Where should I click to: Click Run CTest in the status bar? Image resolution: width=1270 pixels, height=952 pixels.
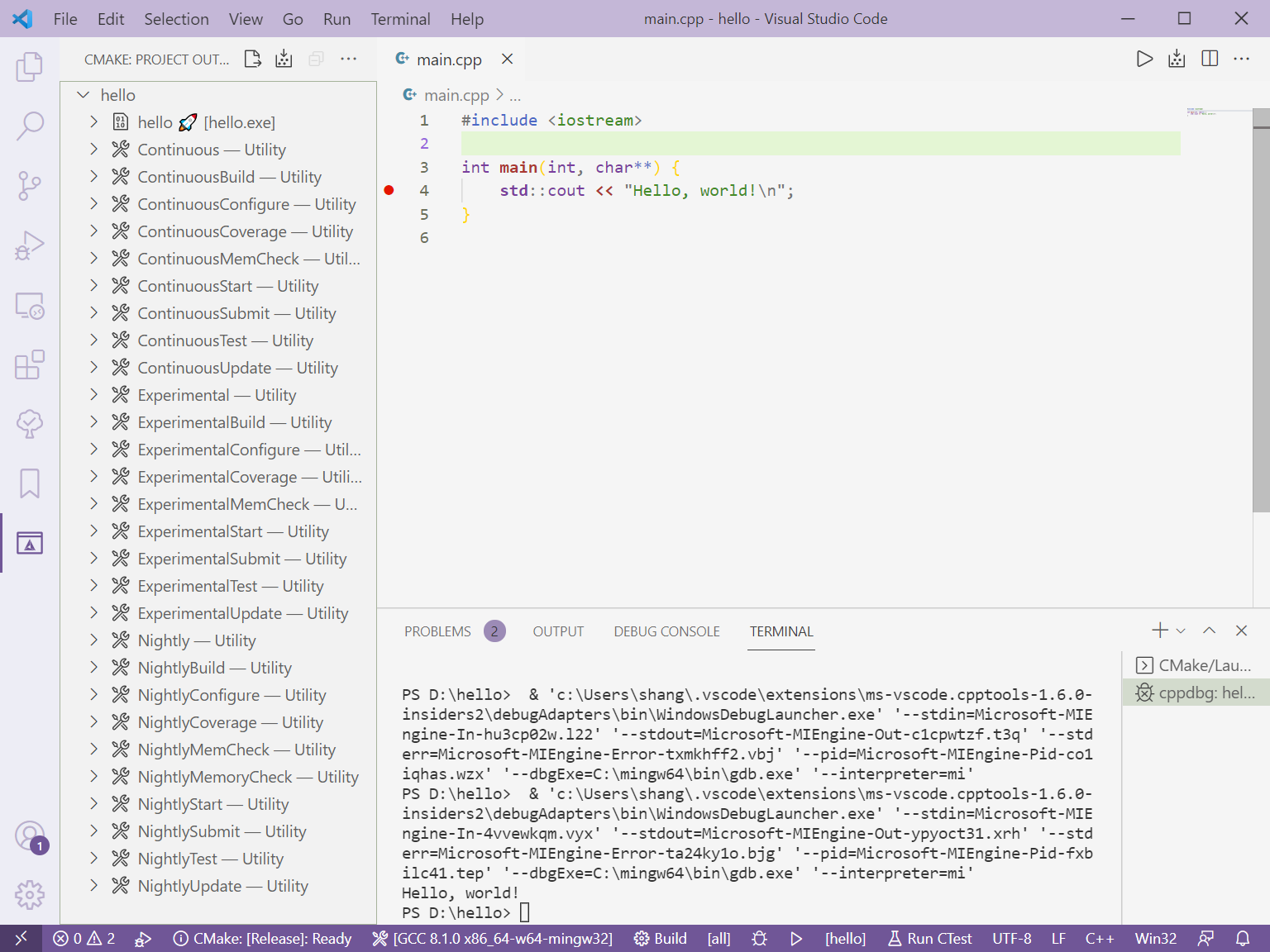(x=929, y=938)
